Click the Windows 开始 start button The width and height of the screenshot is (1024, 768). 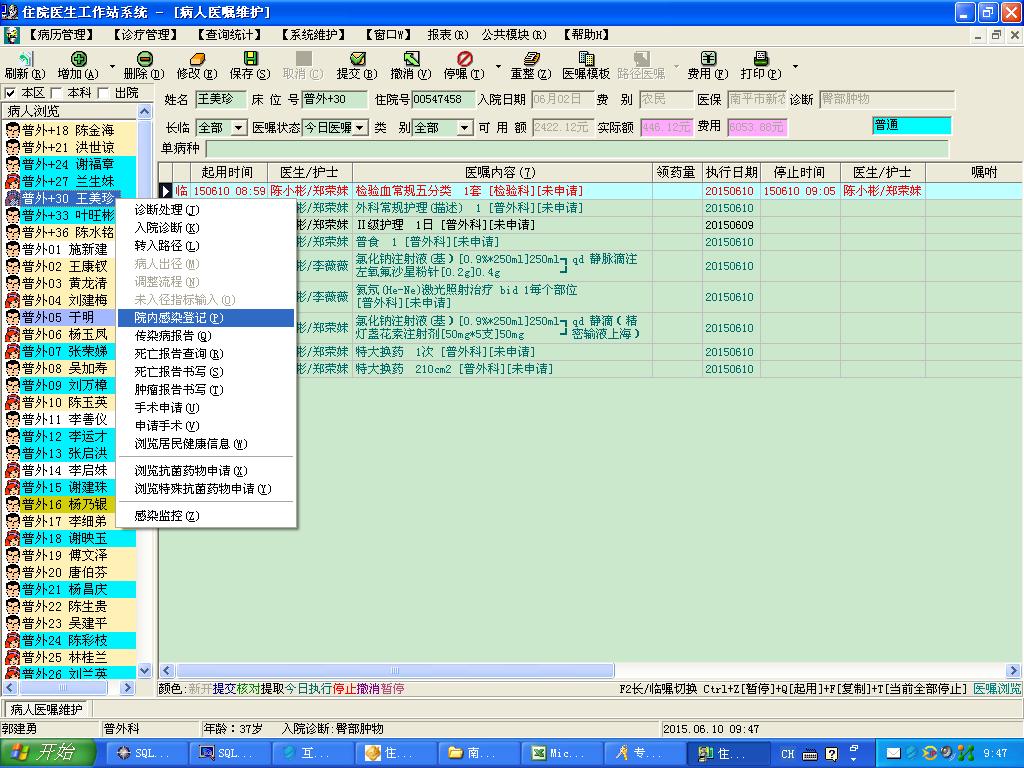coord(48,753)
